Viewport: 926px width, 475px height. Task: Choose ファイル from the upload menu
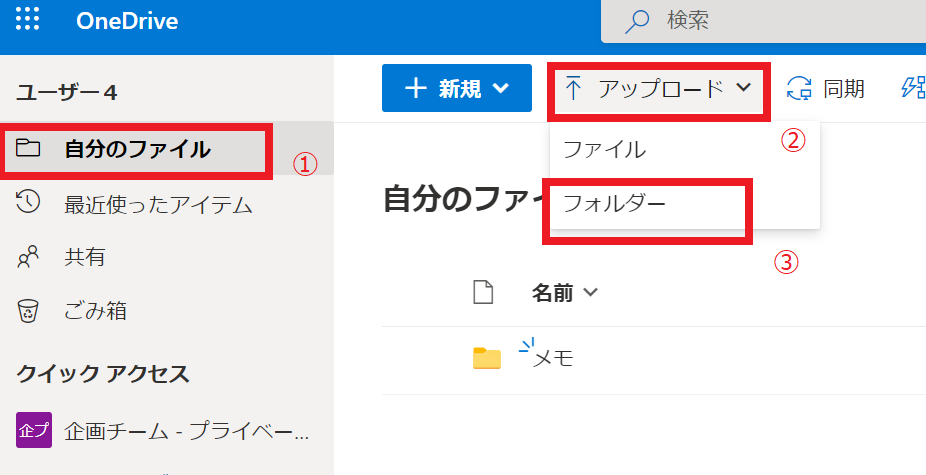click(x=684, y=149)
